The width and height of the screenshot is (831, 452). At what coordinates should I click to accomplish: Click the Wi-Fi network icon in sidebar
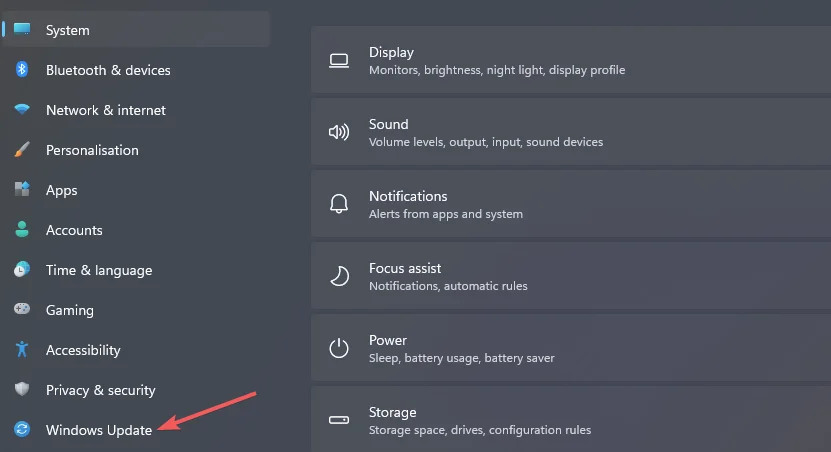coord(22,109)
